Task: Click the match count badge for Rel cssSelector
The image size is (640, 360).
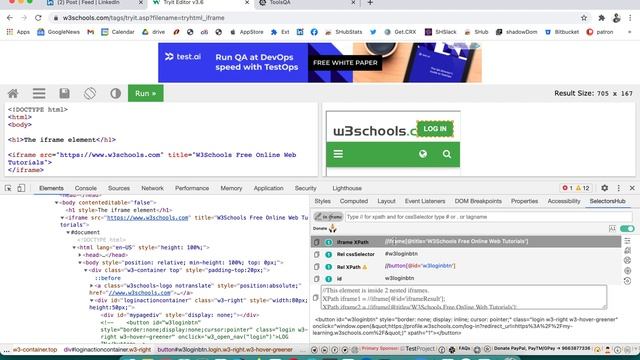Action: pos(329,254)
